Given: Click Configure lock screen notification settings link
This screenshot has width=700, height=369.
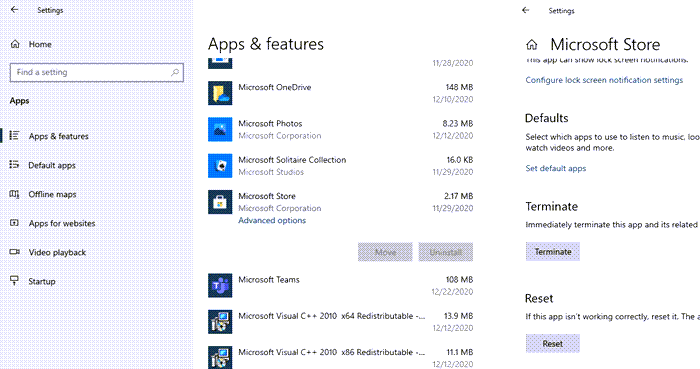Looking at the screenshot, I should (x=604, y=80).
